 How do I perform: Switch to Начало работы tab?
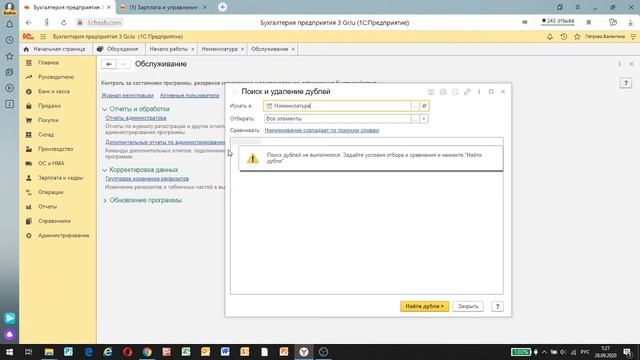(x=169, y=49)
